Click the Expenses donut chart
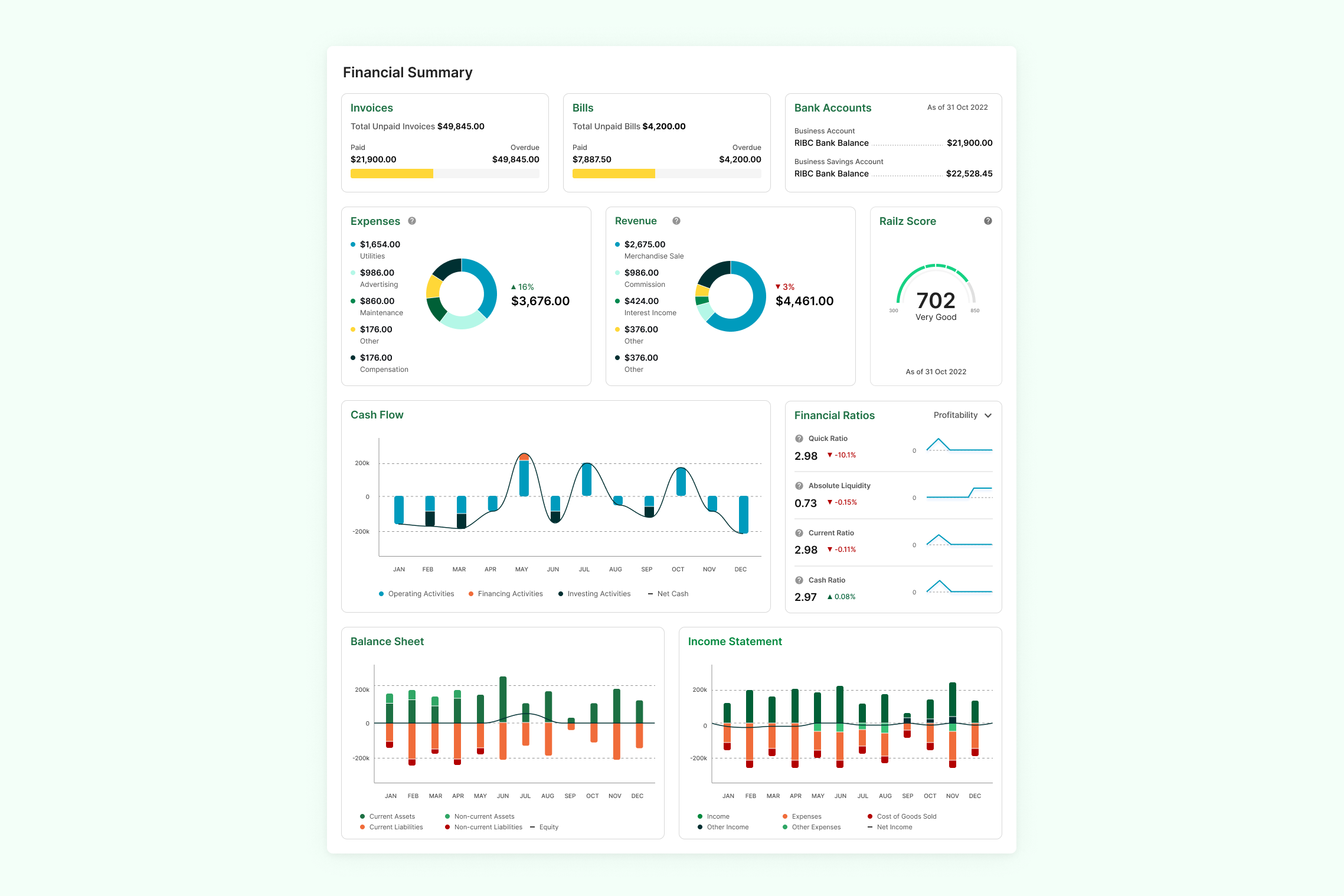This screenshot has height=896, width=1344. 462,293
